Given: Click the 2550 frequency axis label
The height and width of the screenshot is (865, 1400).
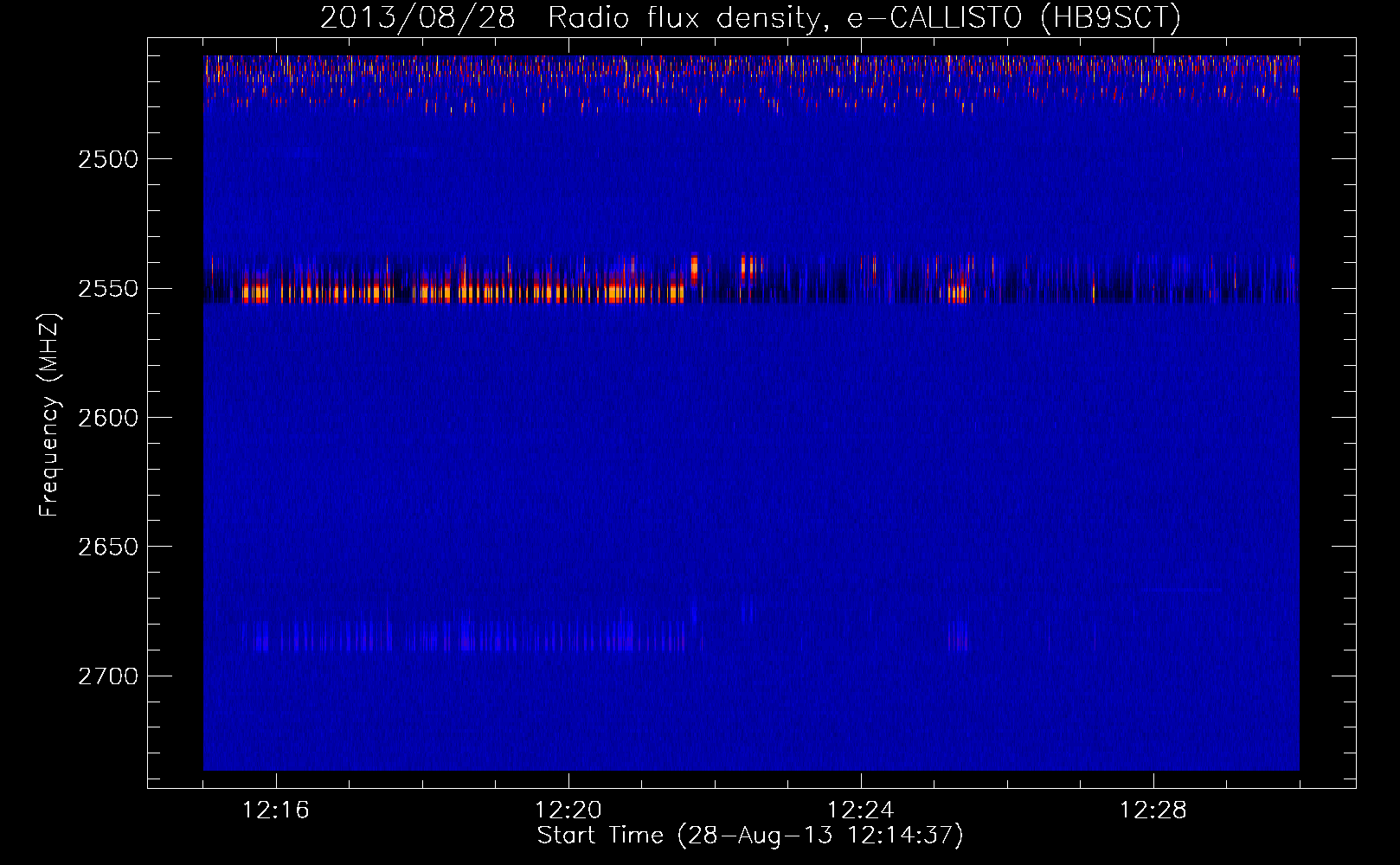Looking at the screenshot, I should [x=108, y=289].
